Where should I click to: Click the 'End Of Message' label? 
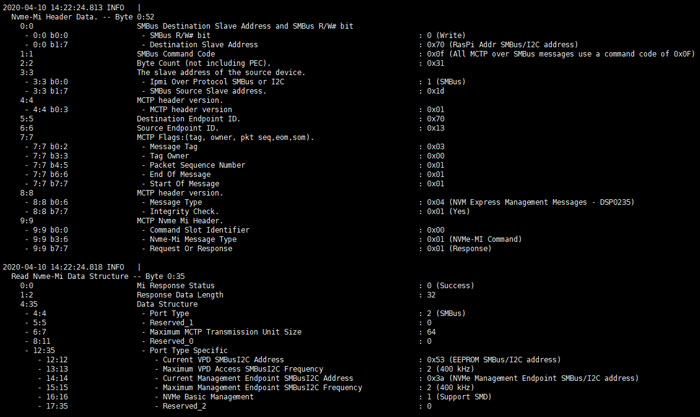(x=180, y=175)
